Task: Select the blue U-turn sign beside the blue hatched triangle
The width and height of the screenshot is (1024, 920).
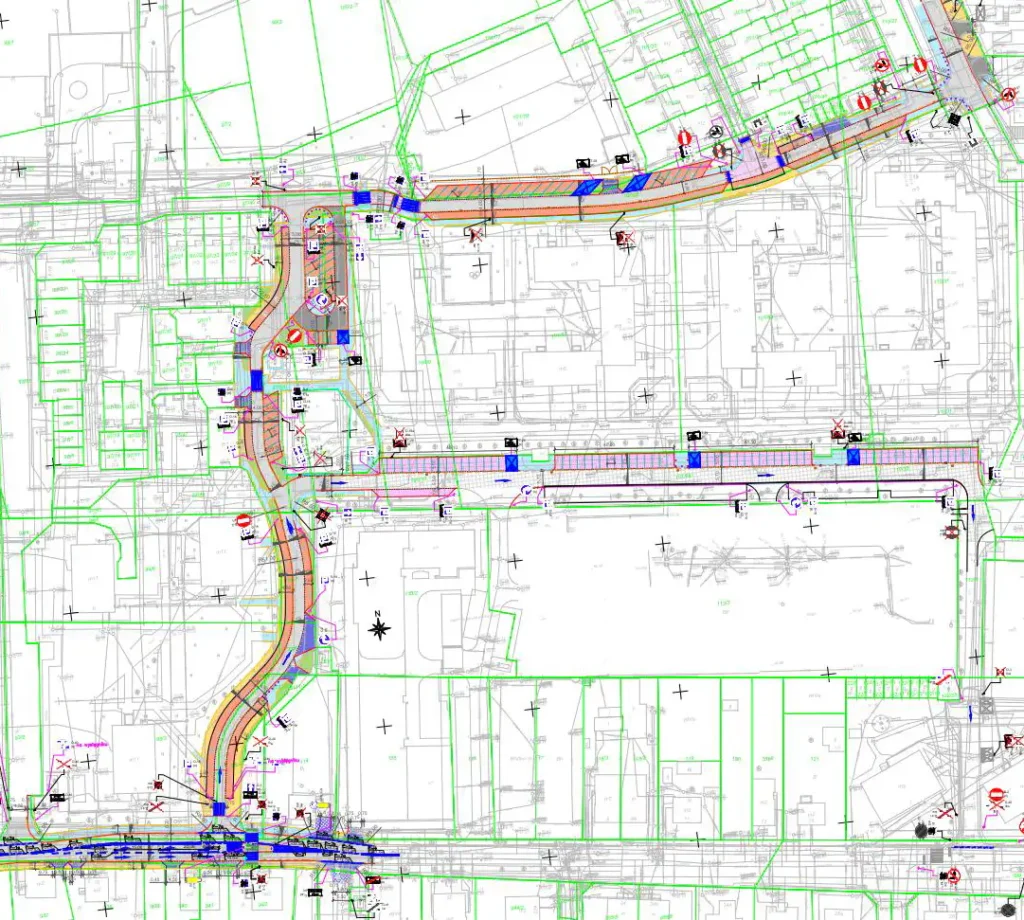Action: [x=323, y=639]
